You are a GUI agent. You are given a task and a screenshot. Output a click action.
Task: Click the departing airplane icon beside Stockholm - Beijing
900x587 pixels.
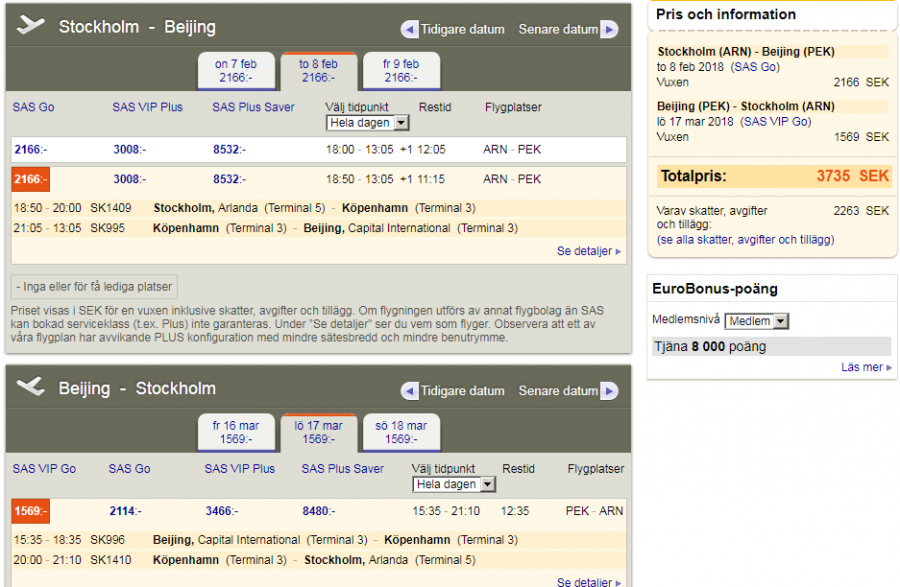pos(30,25)
